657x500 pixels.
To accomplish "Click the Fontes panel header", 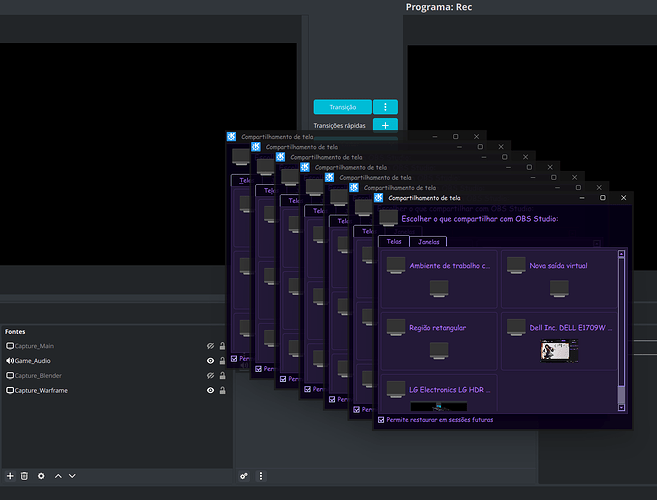I will coord(15,332).
